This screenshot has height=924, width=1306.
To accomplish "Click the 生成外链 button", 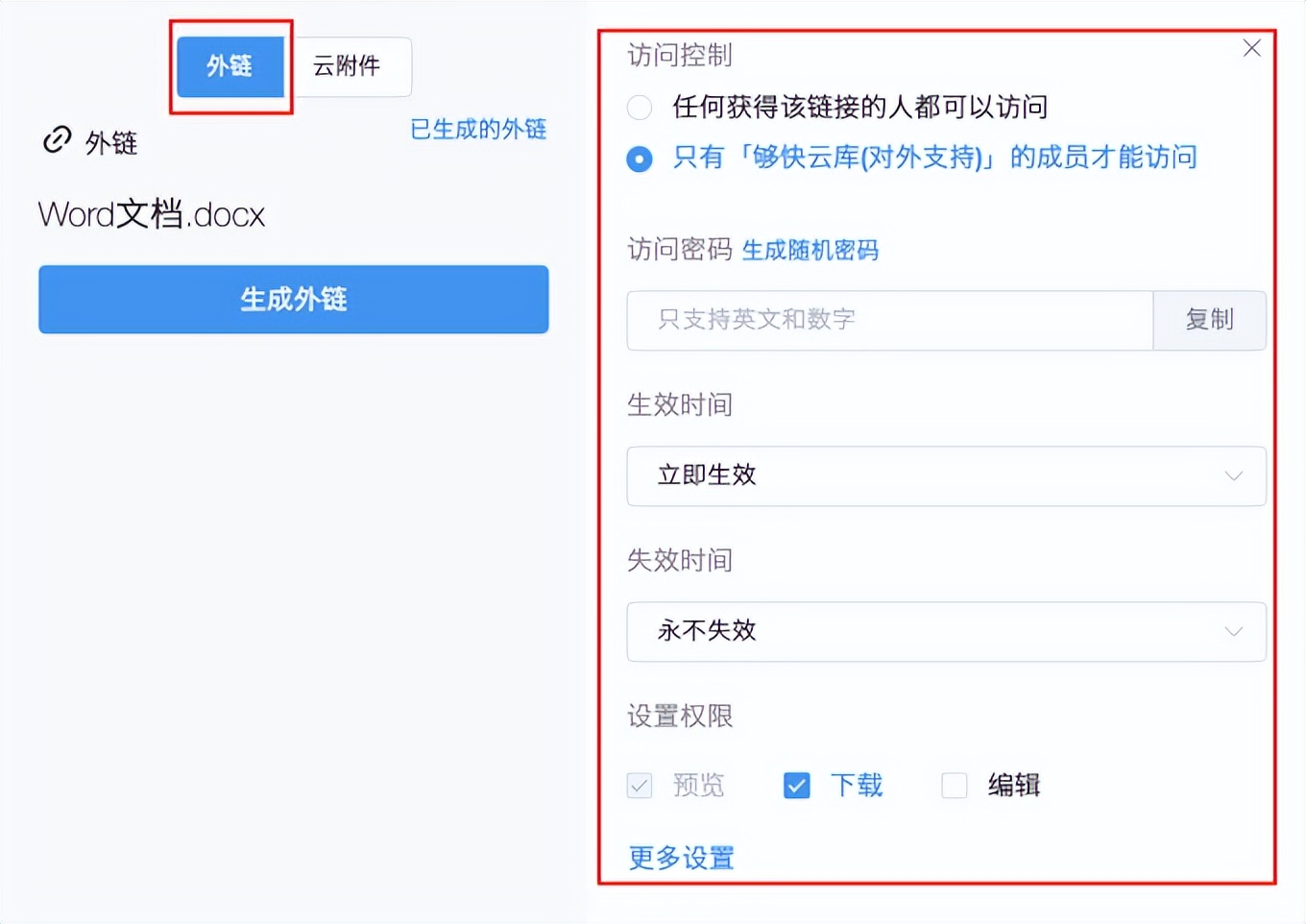I will (293, 299).
